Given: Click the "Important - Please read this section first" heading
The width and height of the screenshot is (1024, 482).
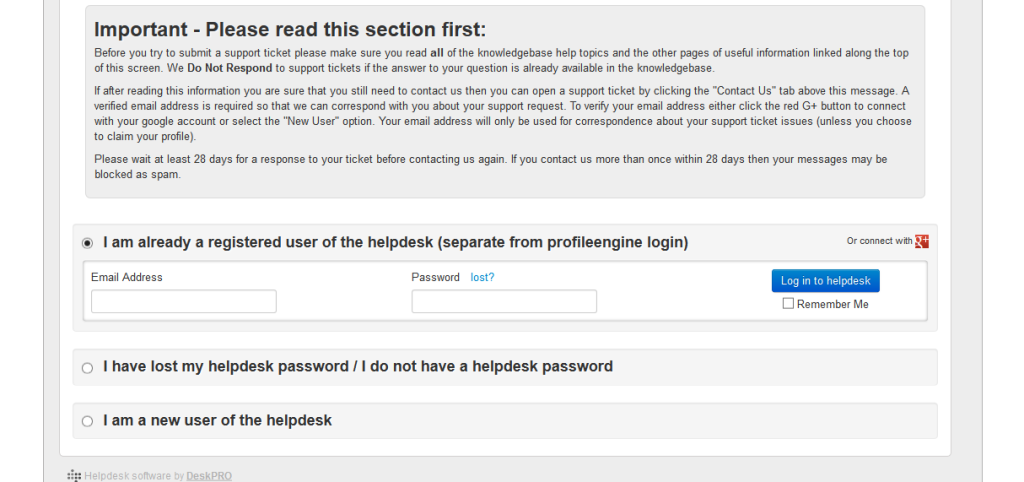Looking at the screenshot, I should click(290, 30).
